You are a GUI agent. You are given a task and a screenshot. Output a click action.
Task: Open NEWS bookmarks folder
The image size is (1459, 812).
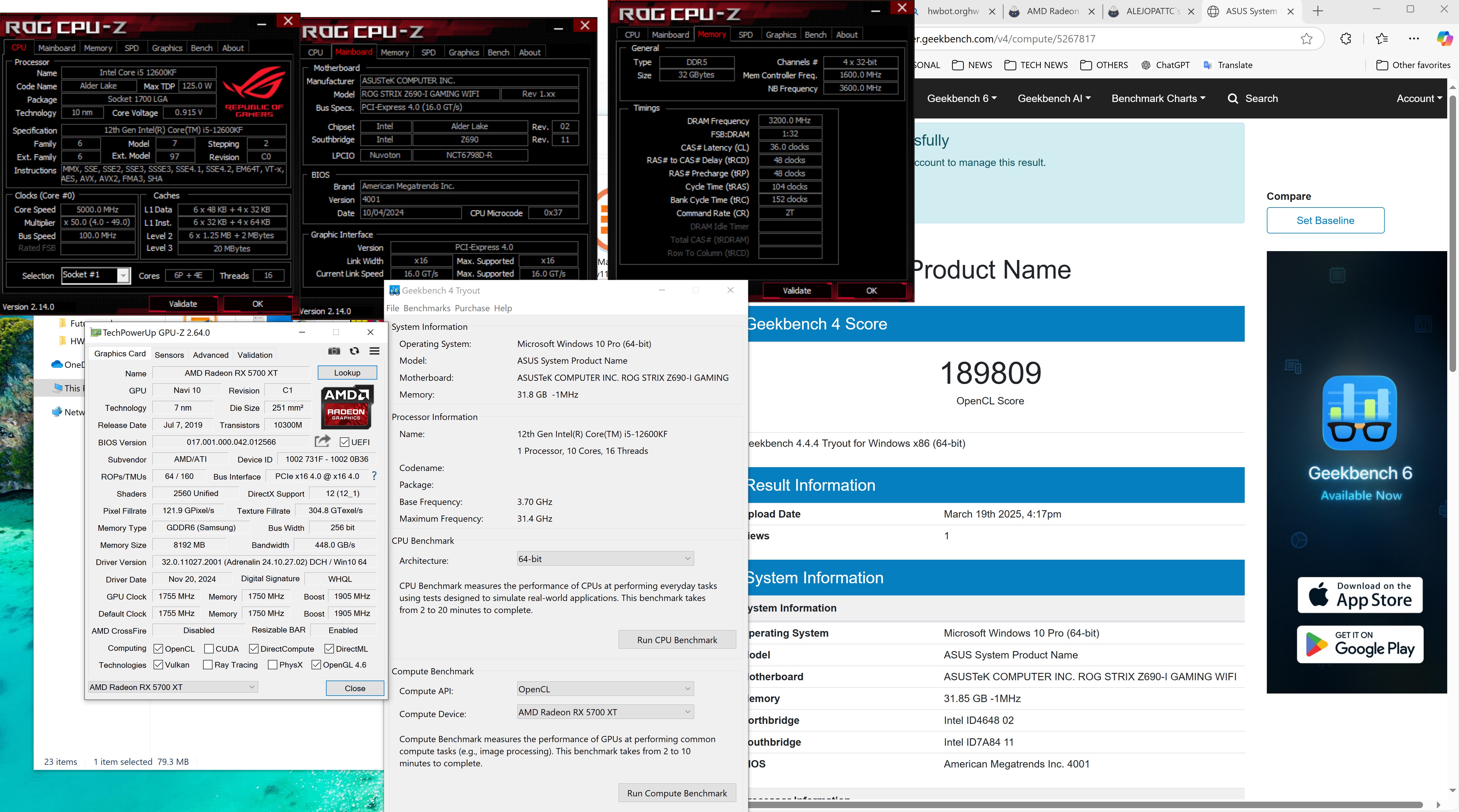point(972,65)
